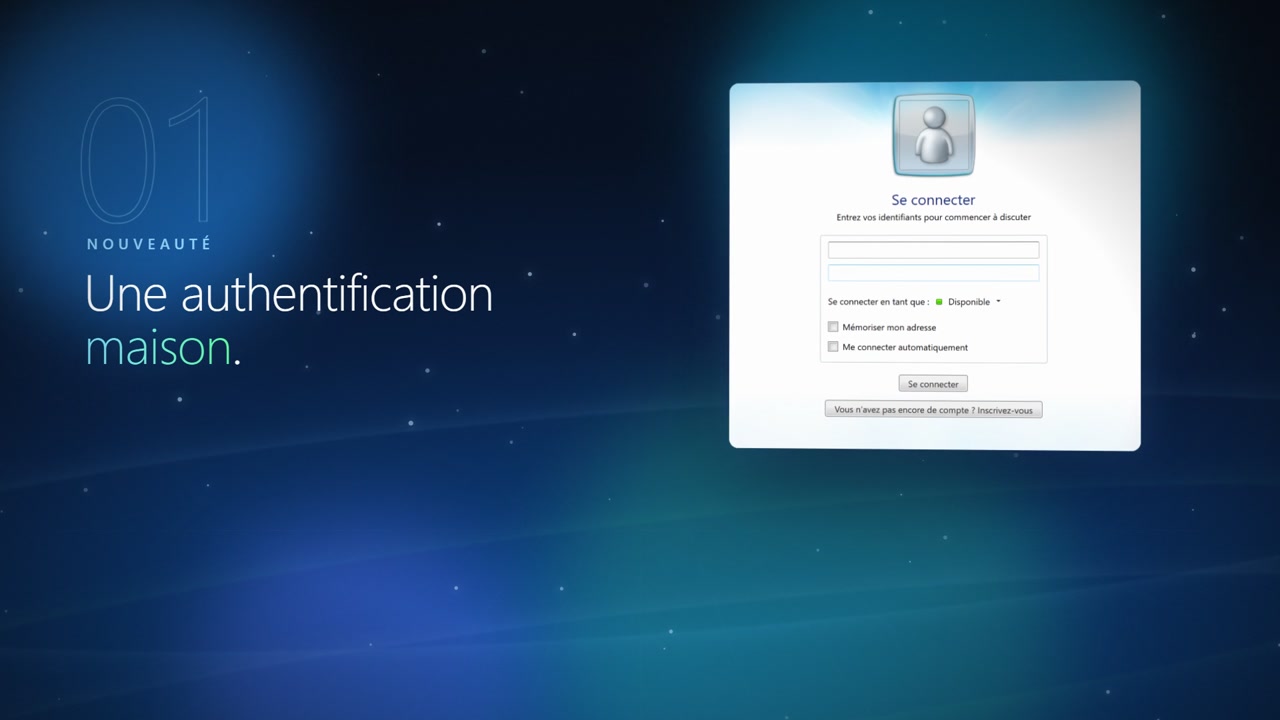Click the Entrez vos identifiants instruction text
The image size is (1280, 720).
pos(933,217)
